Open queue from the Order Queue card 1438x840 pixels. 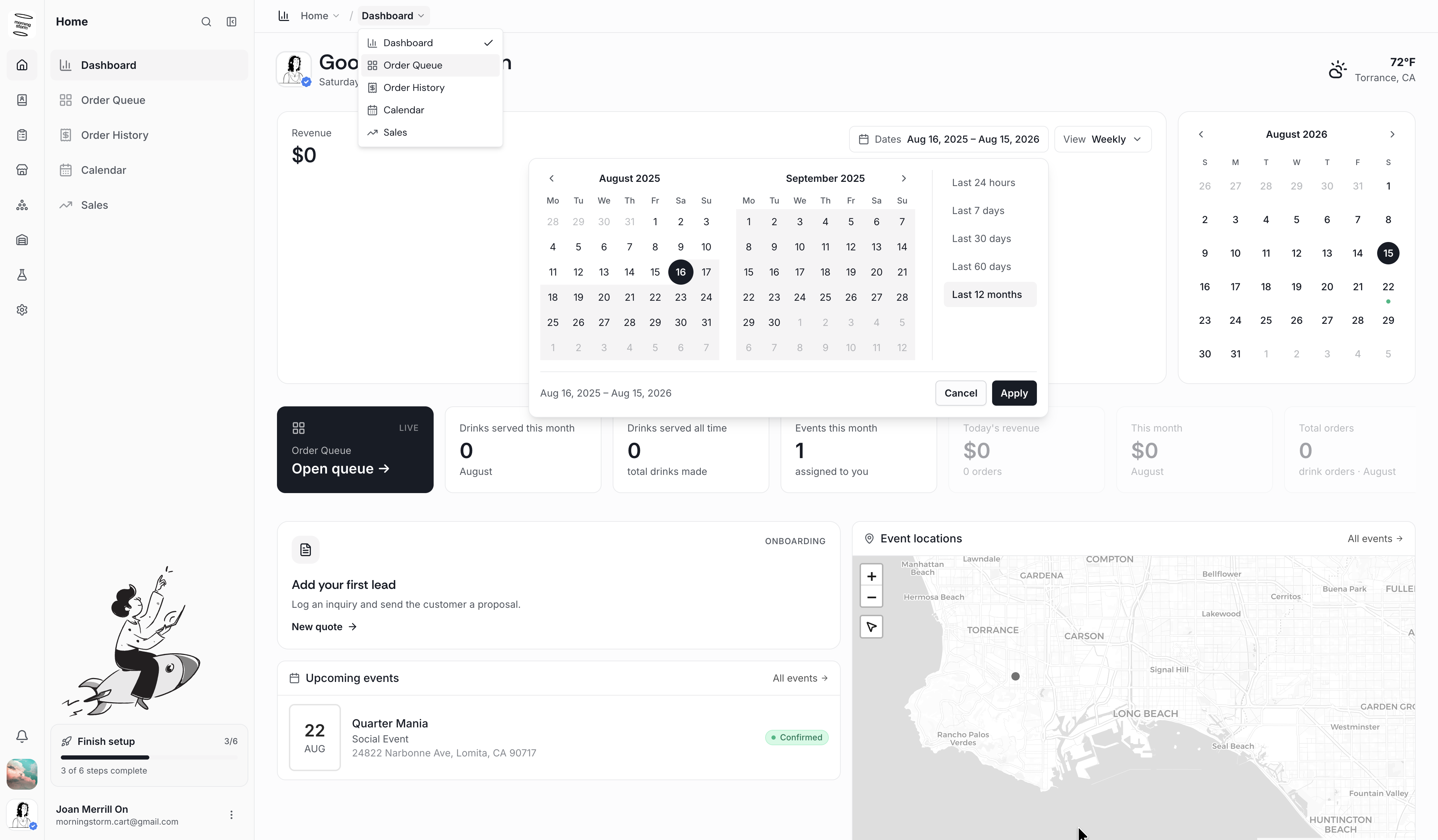(341, 469)
